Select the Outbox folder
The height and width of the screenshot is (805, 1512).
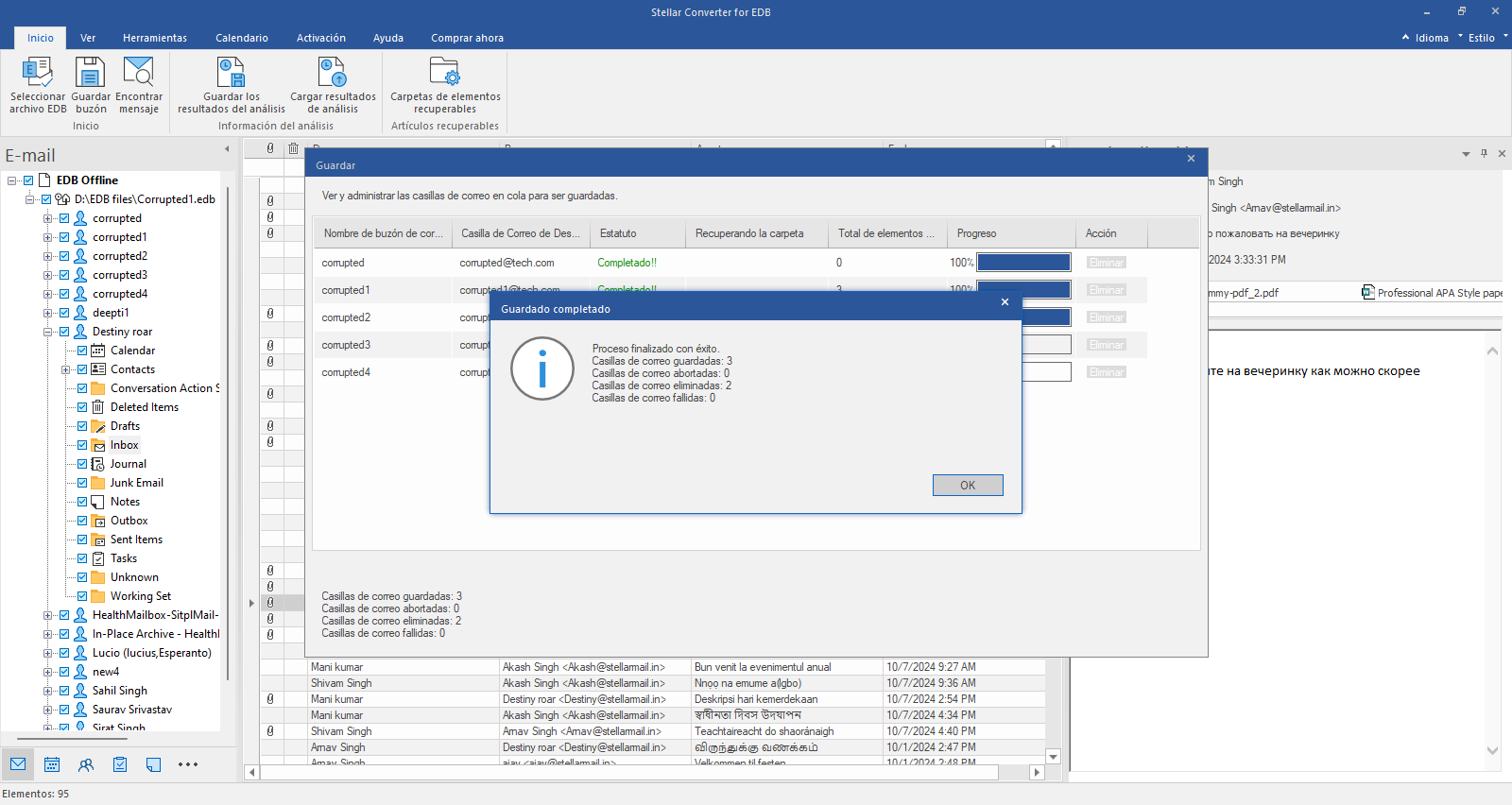pos(129,521)
